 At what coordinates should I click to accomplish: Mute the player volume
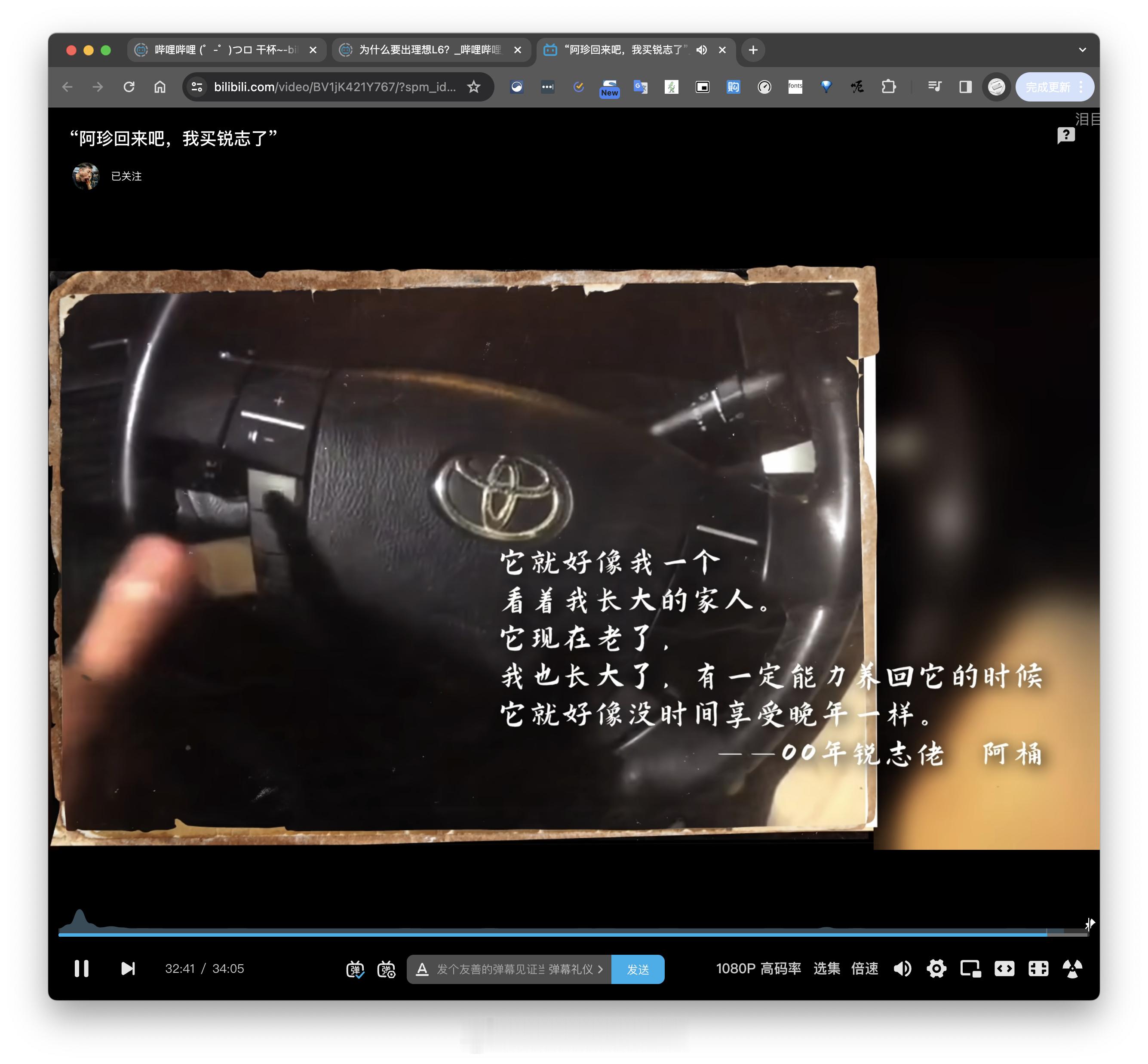(x=902, y=969)
